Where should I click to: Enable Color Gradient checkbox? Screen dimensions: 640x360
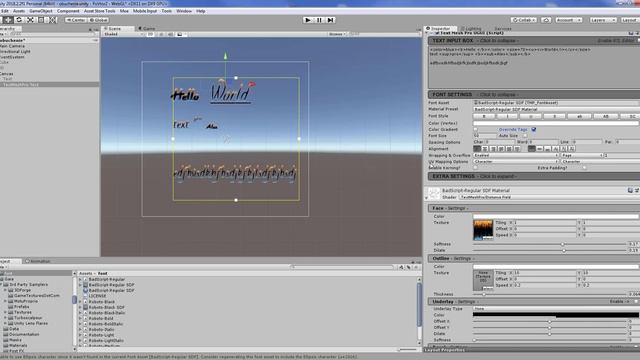[476, 129]
